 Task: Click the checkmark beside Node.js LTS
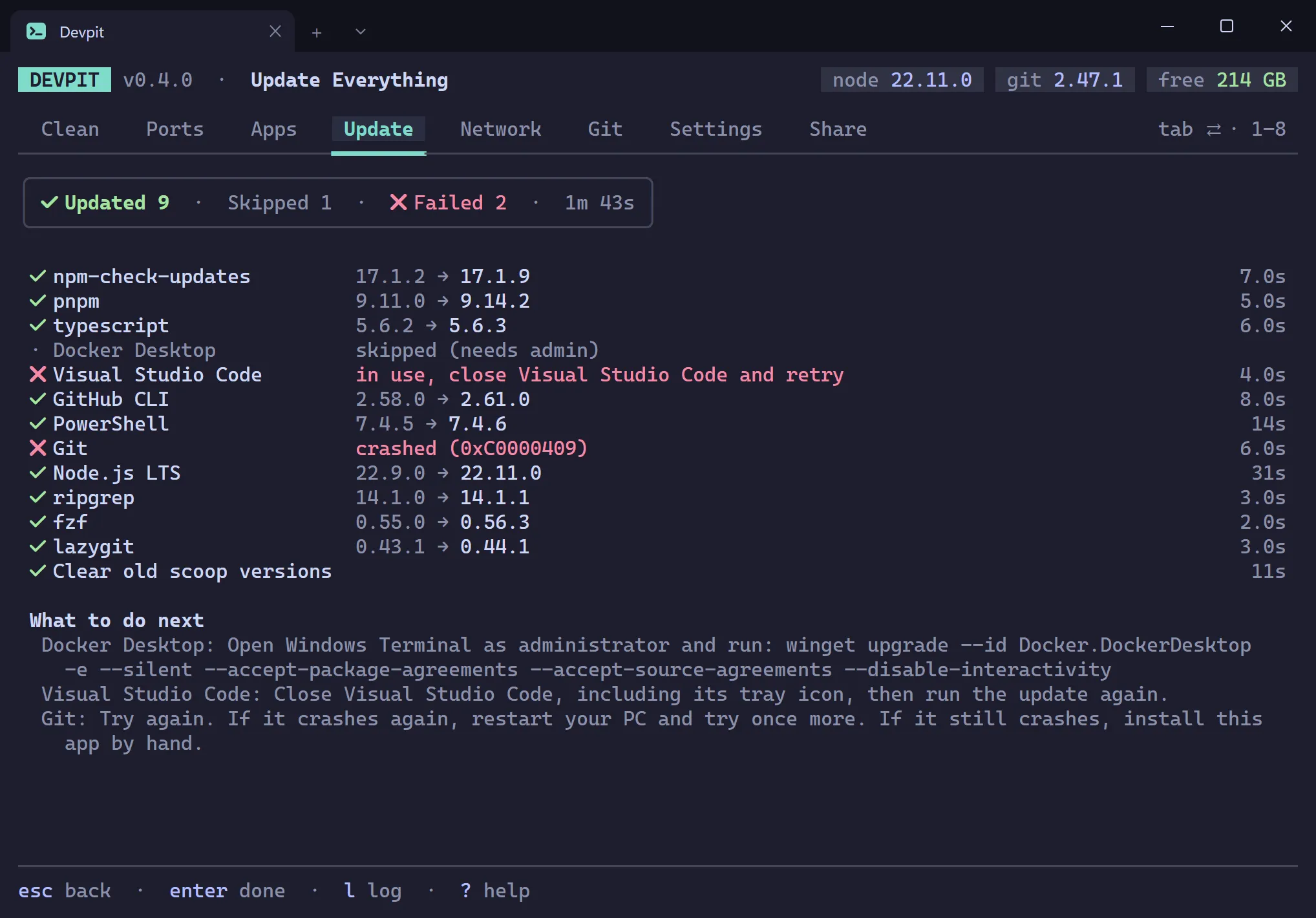tap(38, 473)
